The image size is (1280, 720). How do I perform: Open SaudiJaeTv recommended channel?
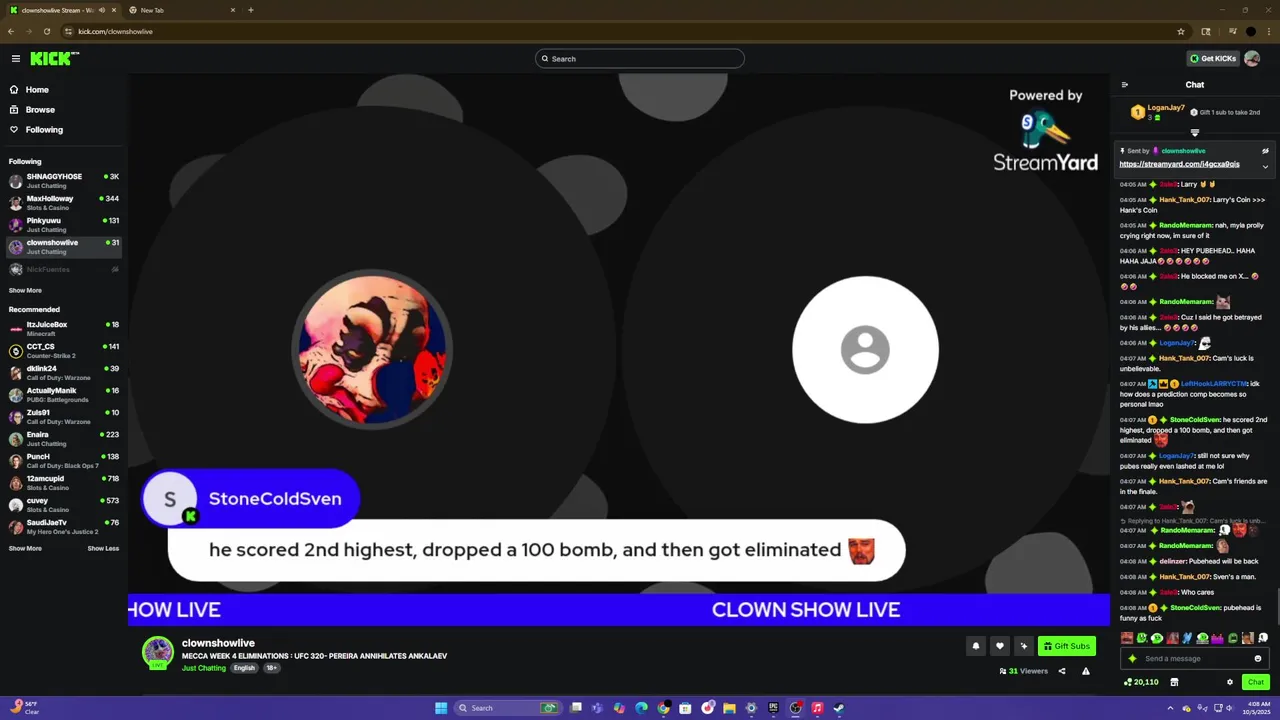coord(64,527)
